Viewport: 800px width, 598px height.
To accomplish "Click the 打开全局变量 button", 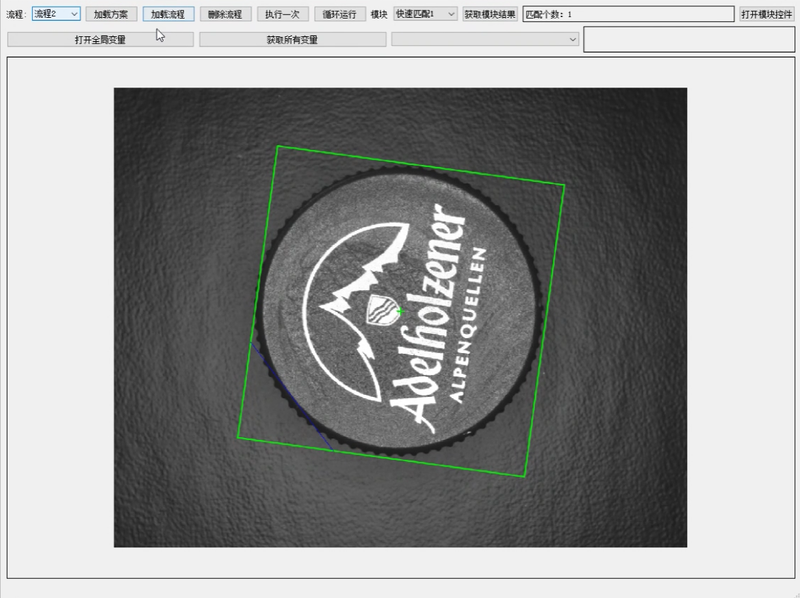I will point(101,39).
